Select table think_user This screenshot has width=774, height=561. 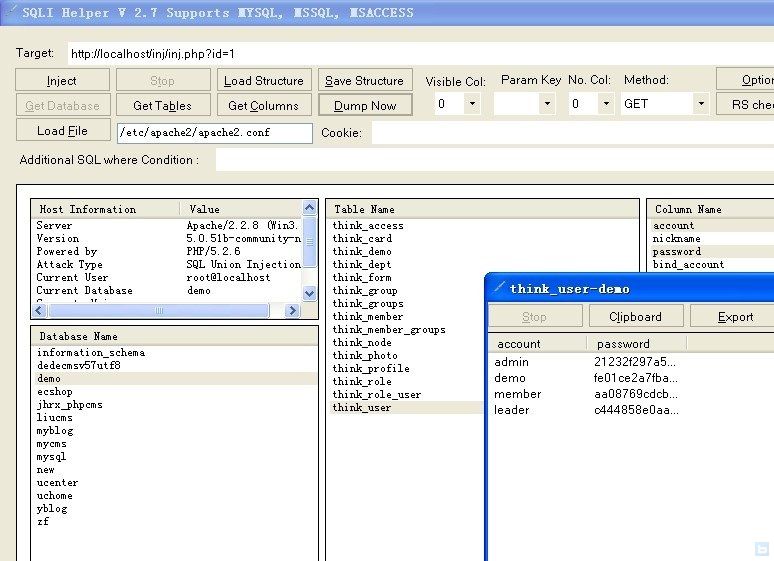(x=406, y=407)
